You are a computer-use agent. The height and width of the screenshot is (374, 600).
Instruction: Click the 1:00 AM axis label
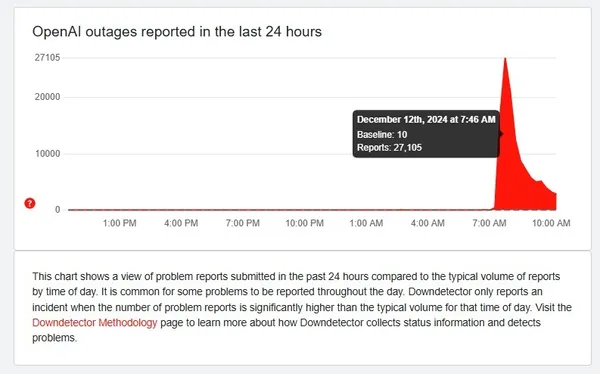pyautogui.click(x=366, y=223)
